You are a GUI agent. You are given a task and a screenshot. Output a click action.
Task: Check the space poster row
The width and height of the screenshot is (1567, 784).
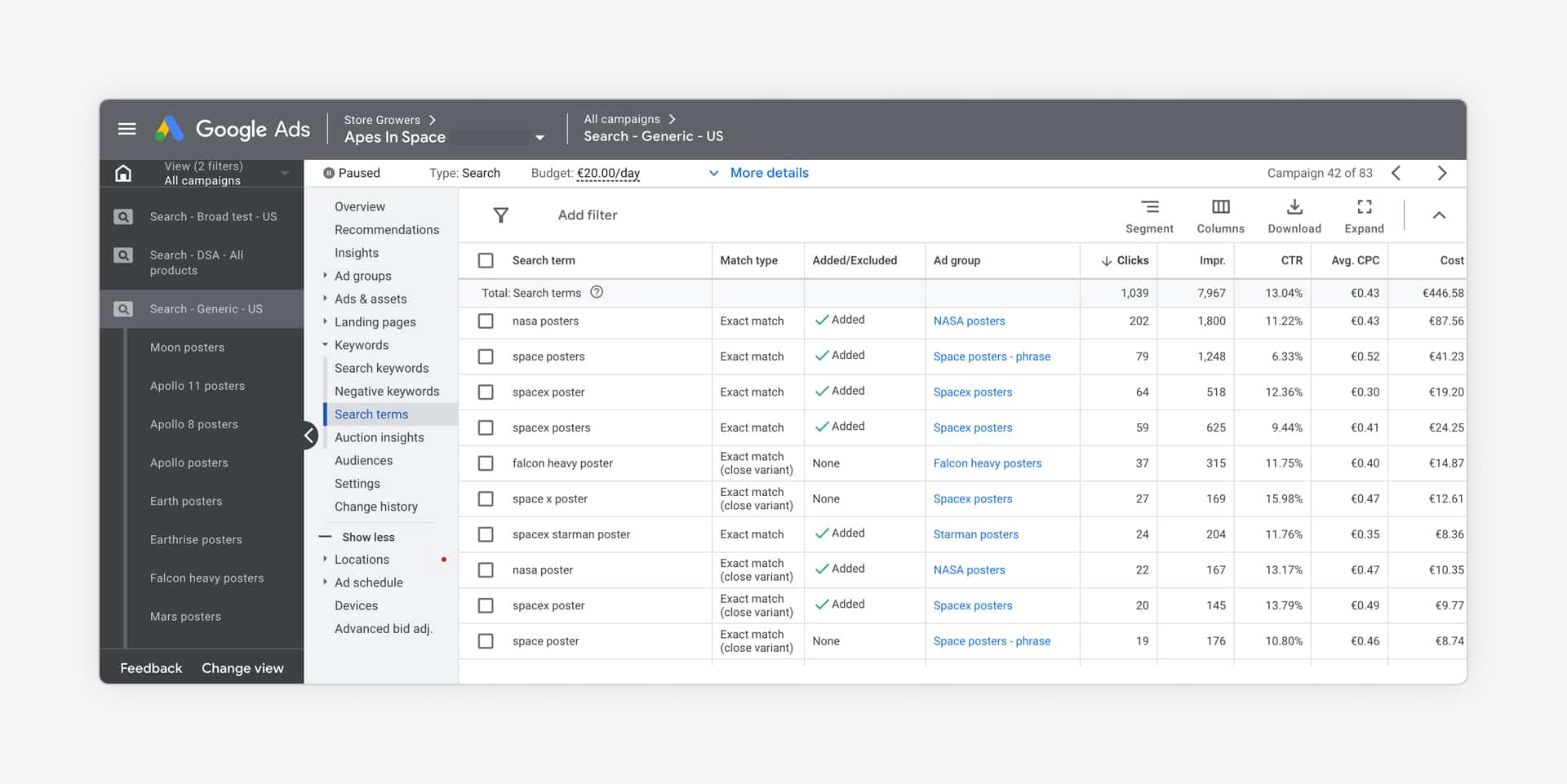pyautogui.click(x=486, y=641)
